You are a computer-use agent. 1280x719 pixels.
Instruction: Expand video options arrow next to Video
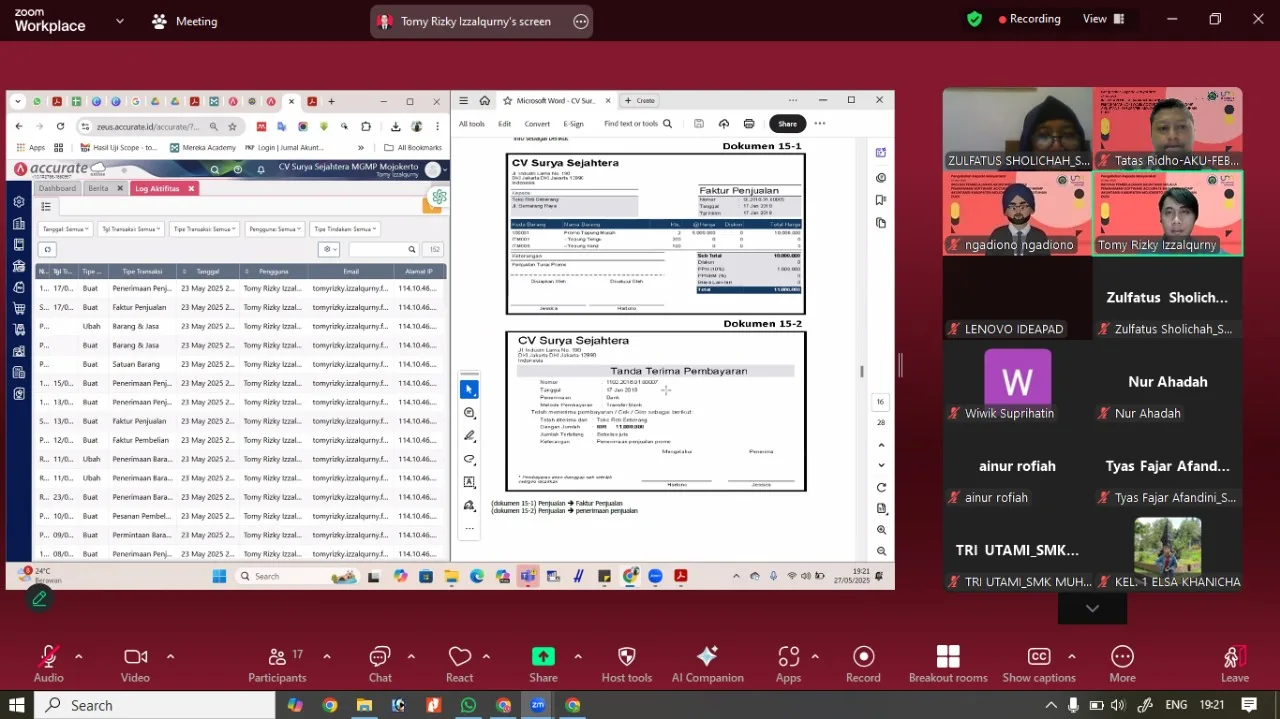point(170,657)
